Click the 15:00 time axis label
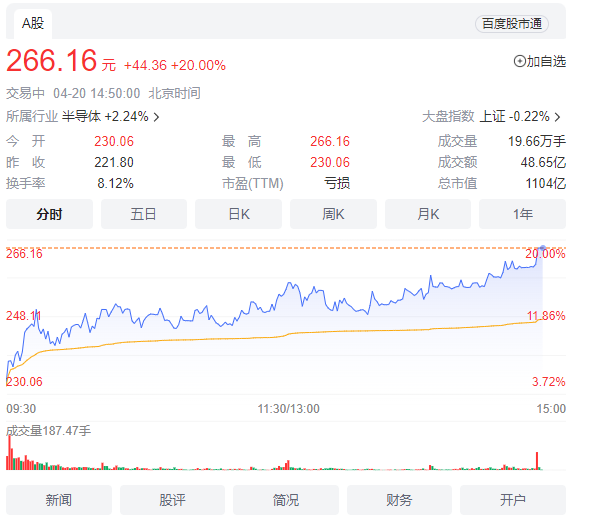The image size is (605, 524). click(551, 409)
